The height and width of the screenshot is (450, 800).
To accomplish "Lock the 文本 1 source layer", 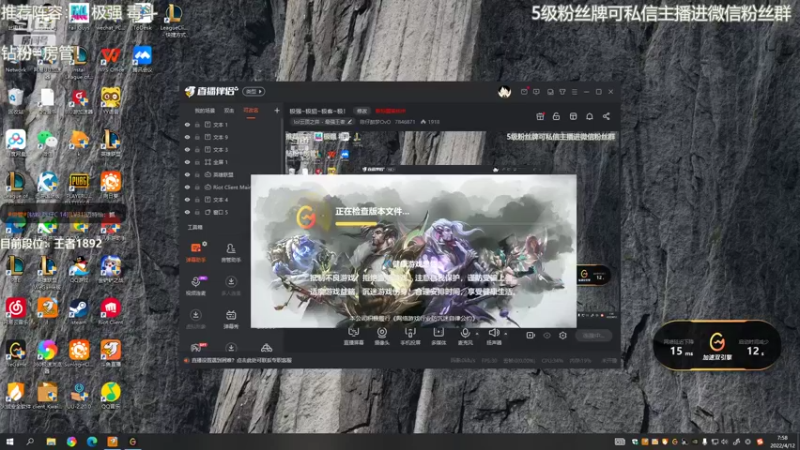I will pyautogui.click(x=197, y=124).
